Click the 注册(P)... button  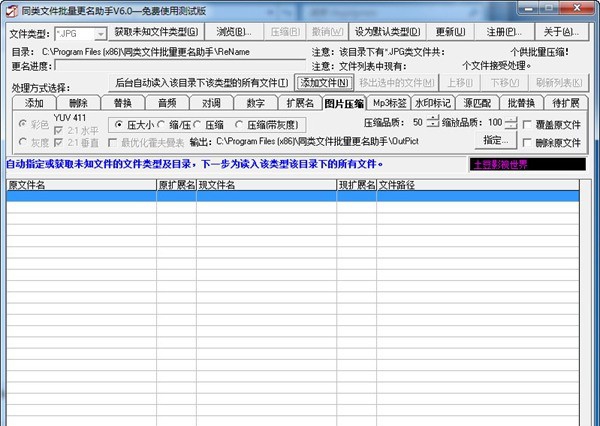click(x=504, y=32)
